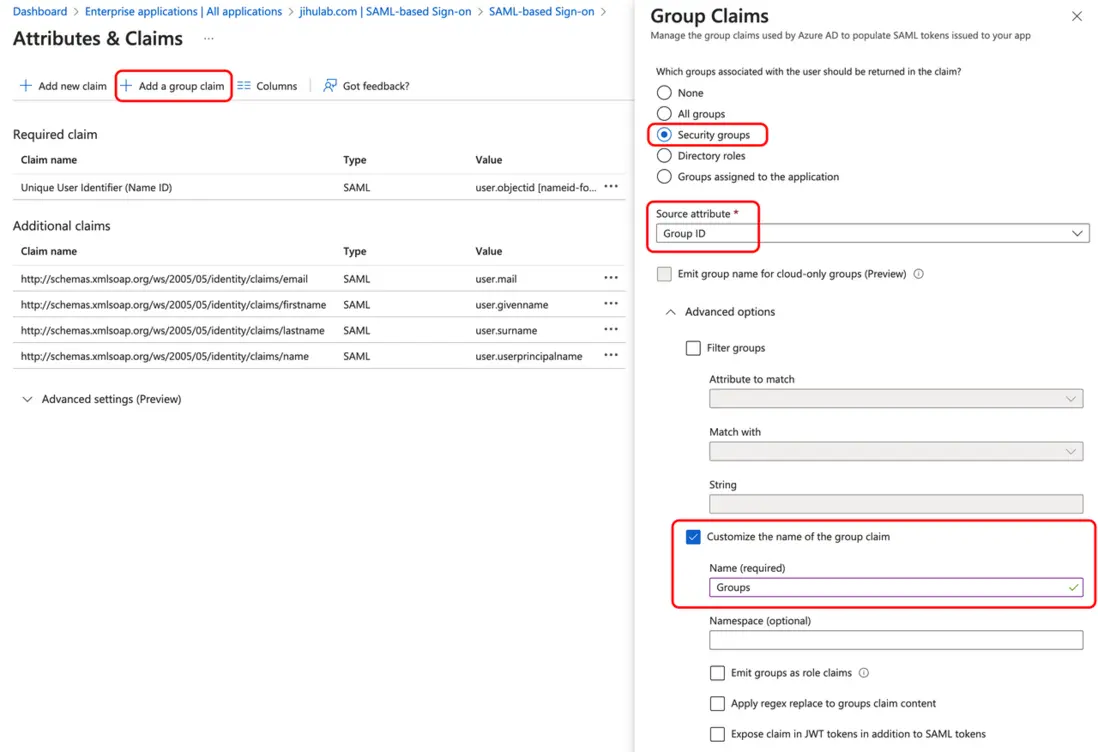The height and width of the screenshot is (752, 1098).
Task: Open the Source attribute dropdown
Action: click(872, 233)
